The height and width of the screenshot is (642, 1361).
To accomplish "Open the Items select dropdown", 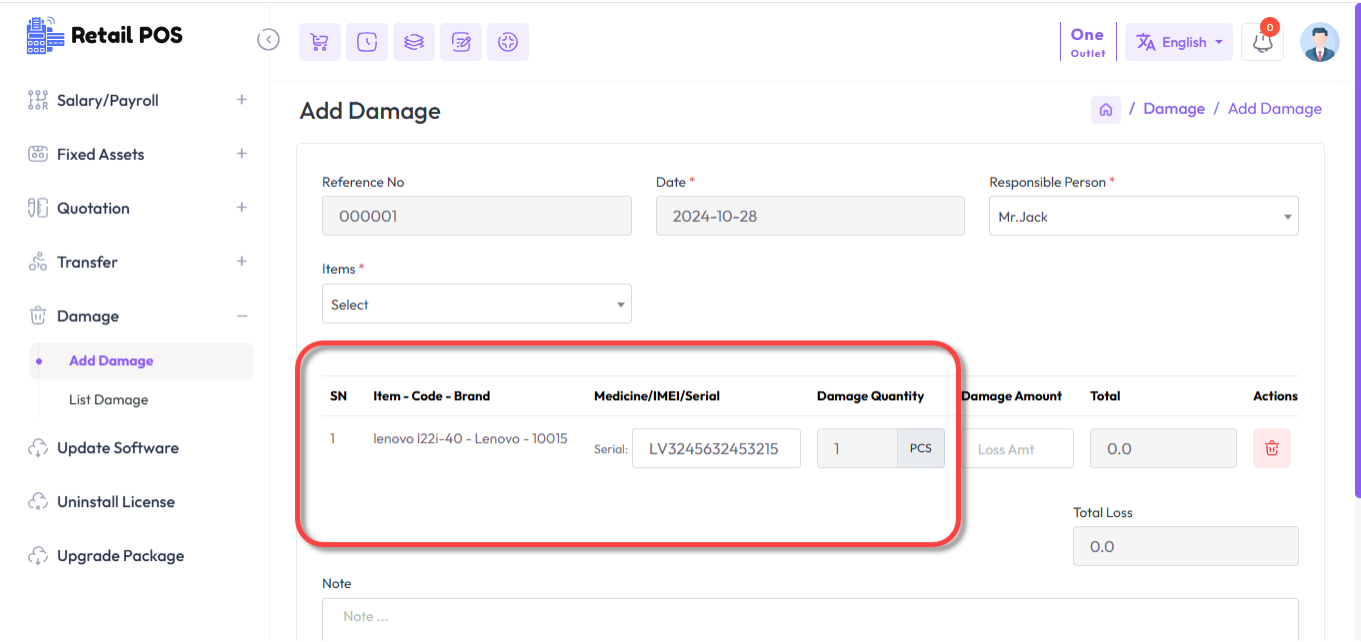I will [476, 304].
